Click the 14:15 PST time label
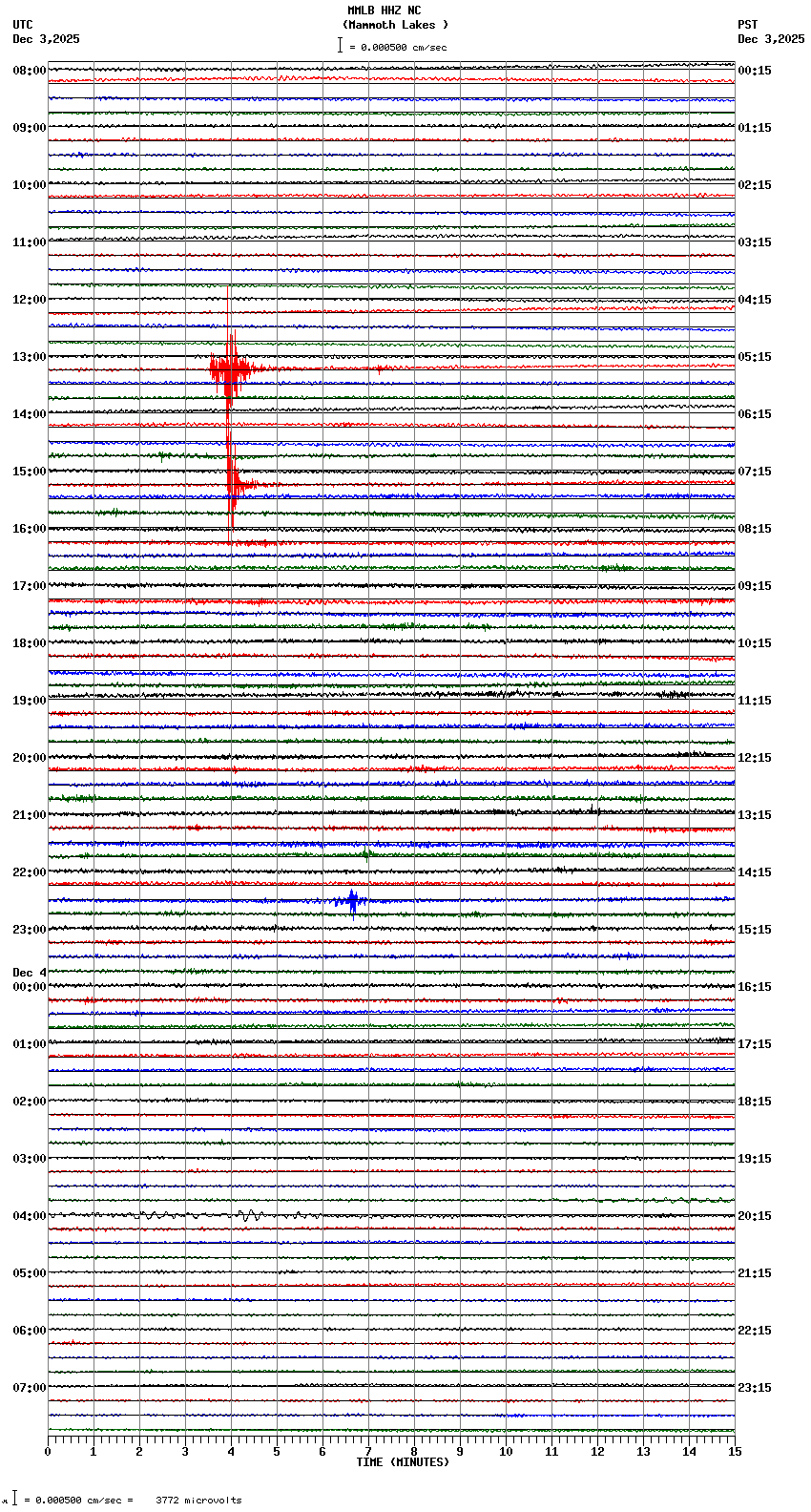This screenshot has height=1512, width=811. point(755,872)
